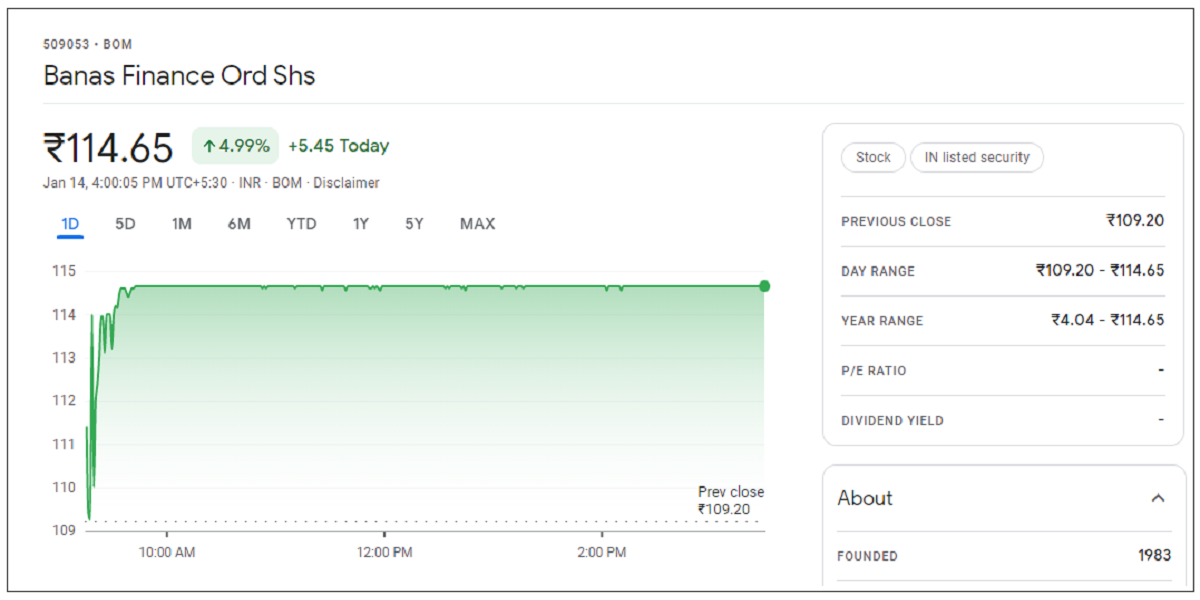Show the 1Y chart range

pos(360,224)
